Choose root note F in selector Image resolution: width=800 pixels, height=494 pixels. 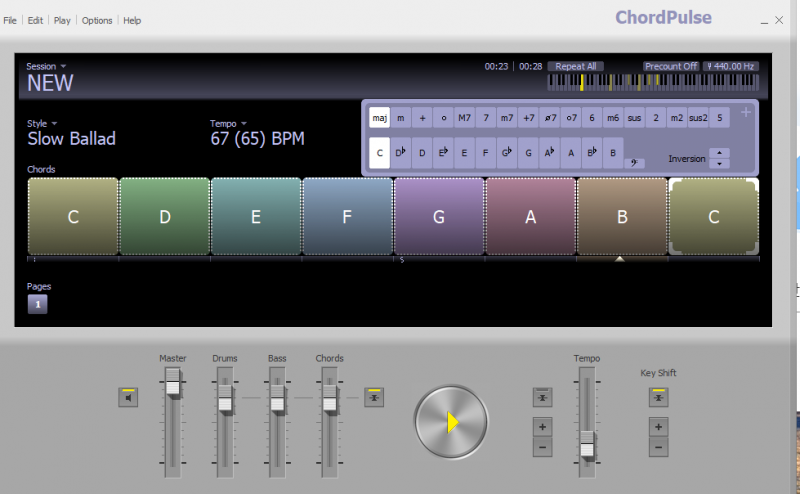click(486, 153)
